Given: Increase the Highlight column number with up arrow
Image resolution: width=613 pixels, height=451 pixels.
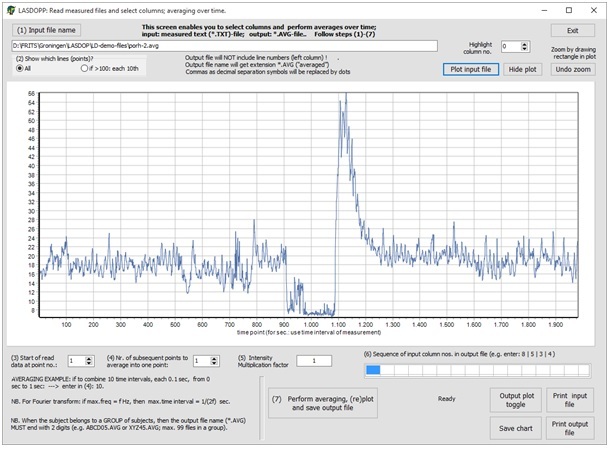Looking at the screenshot, I should (x=525, y=44).
